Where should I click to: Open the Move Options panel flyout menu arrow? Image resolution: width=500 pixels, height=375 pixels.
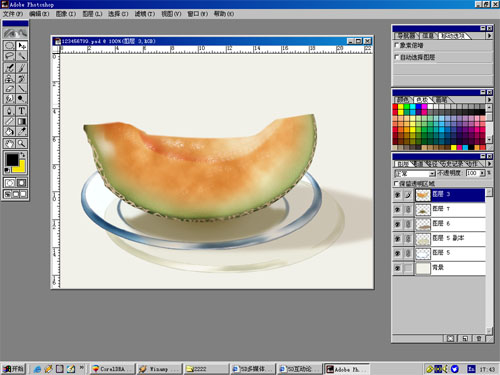click(x=489, y=36)
